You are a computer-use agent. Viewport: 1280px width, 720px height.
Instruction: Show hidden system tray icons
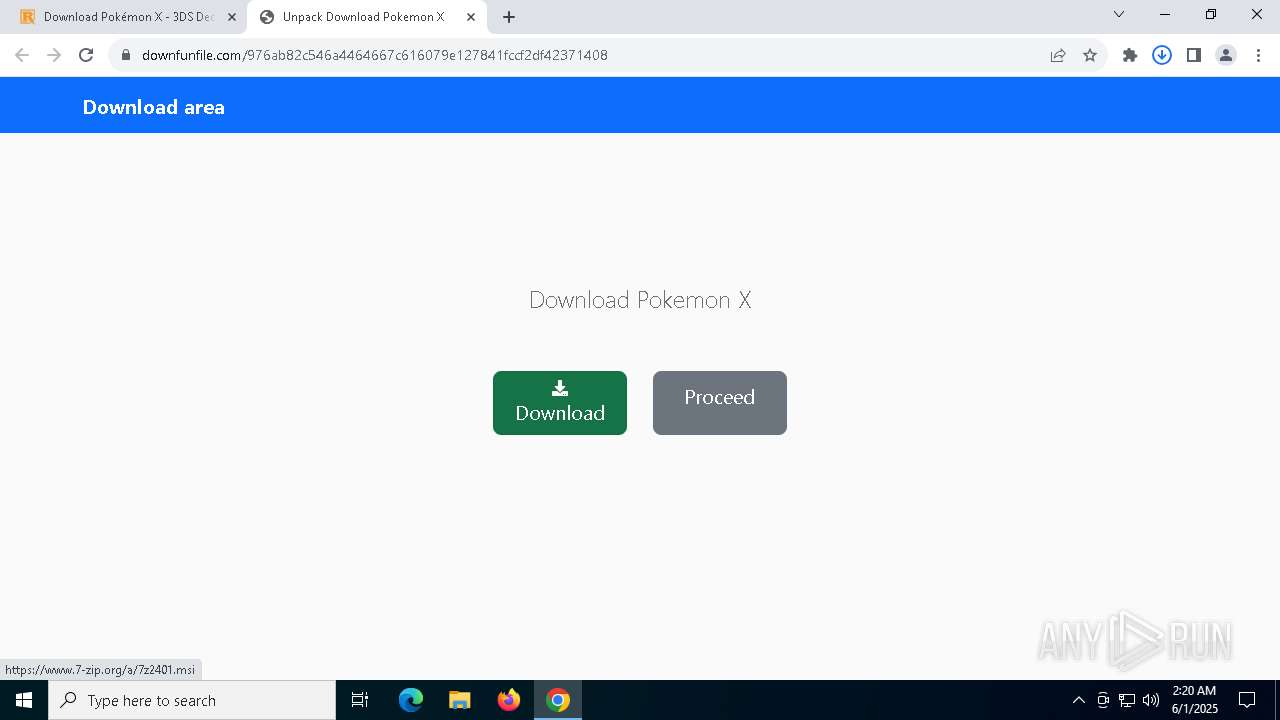point(1078,700)
